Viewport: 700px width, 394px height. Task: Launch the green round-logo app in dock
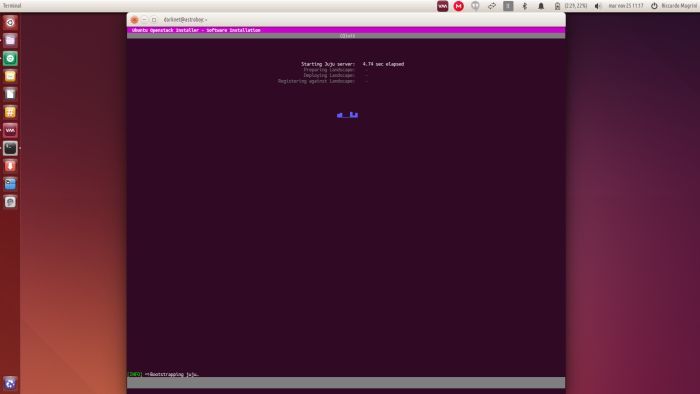[10, 58]
